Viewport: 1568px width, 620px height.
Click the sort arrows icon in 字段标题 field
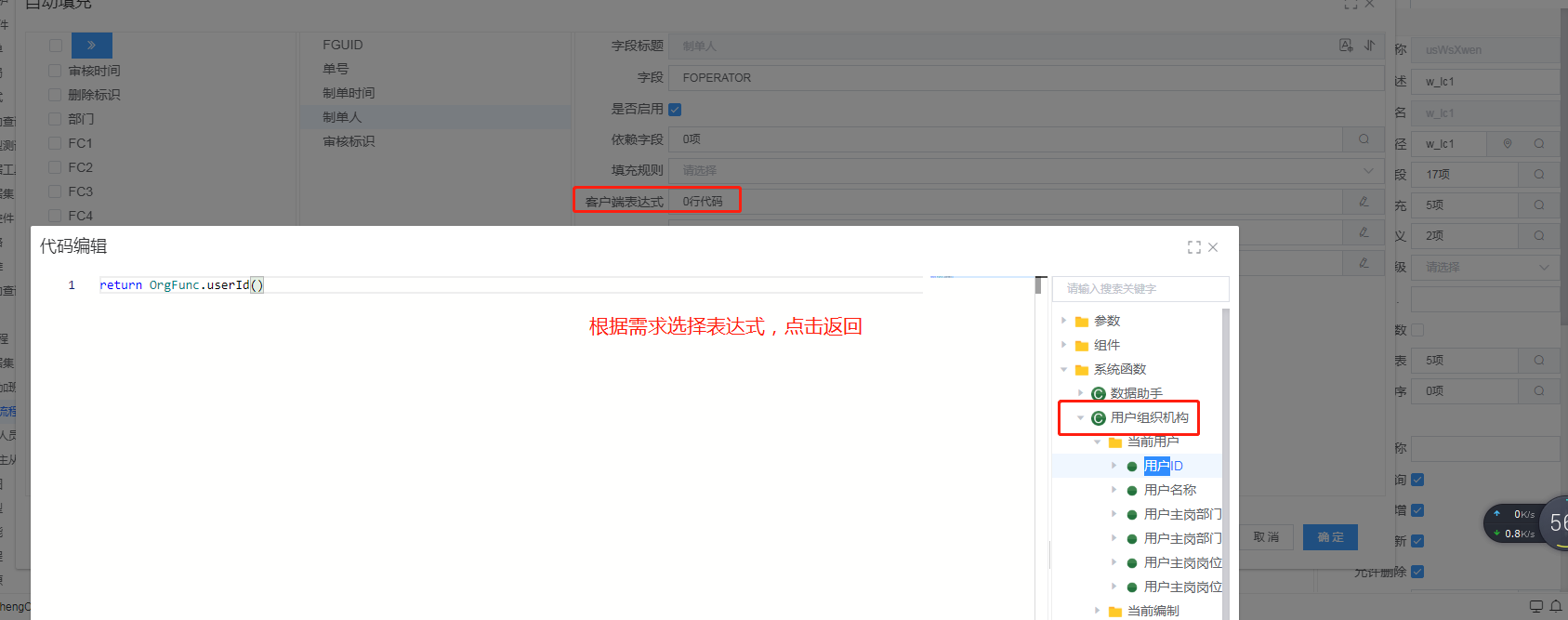[x=1369, y=46]
